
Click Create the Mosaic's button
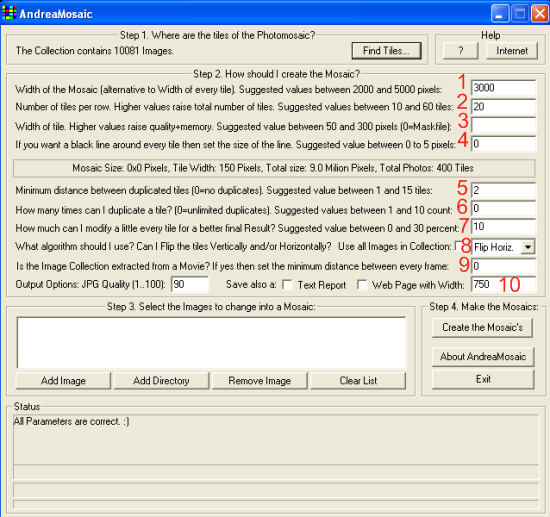(482, 328)
